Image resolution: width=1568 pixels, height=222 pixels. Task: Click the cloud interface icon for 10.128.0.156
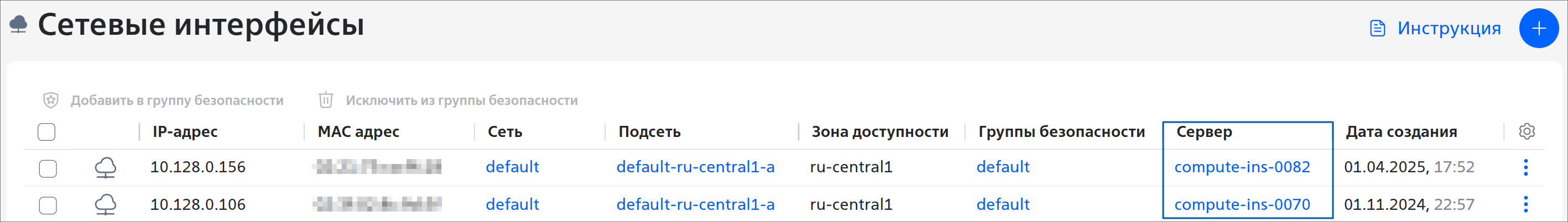105,168
